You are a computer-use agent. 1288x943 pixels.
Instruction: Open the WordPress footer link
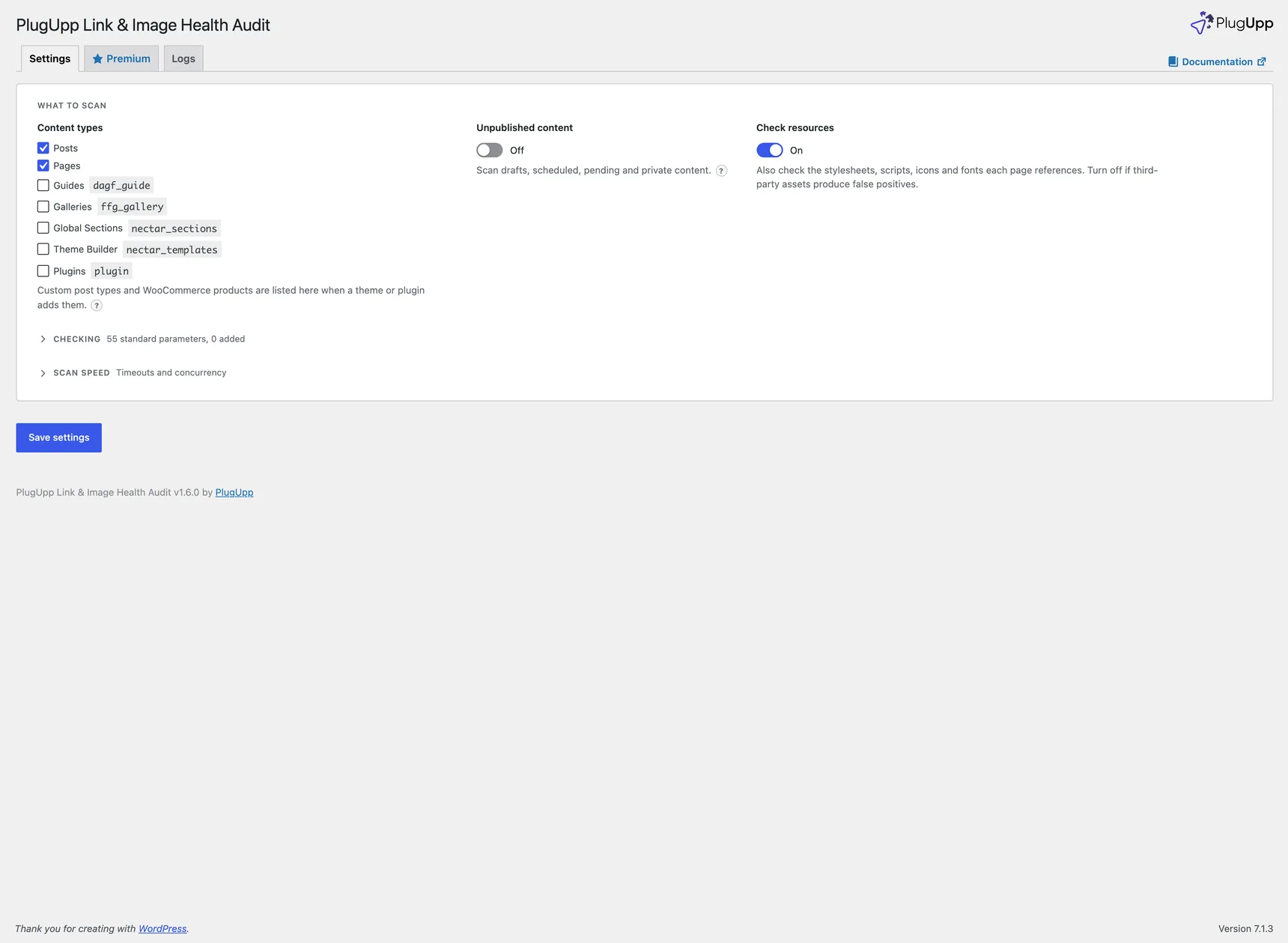(x=162, y=929)
